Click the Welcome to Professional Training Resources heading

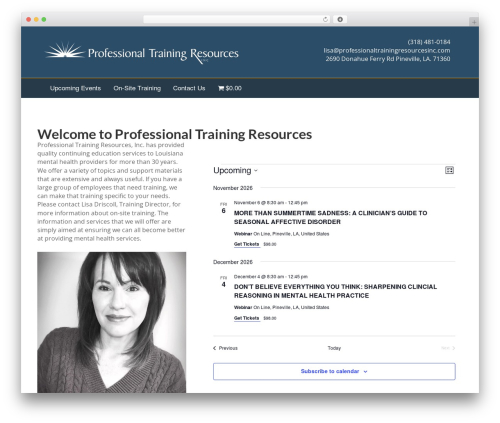[175, 134]
